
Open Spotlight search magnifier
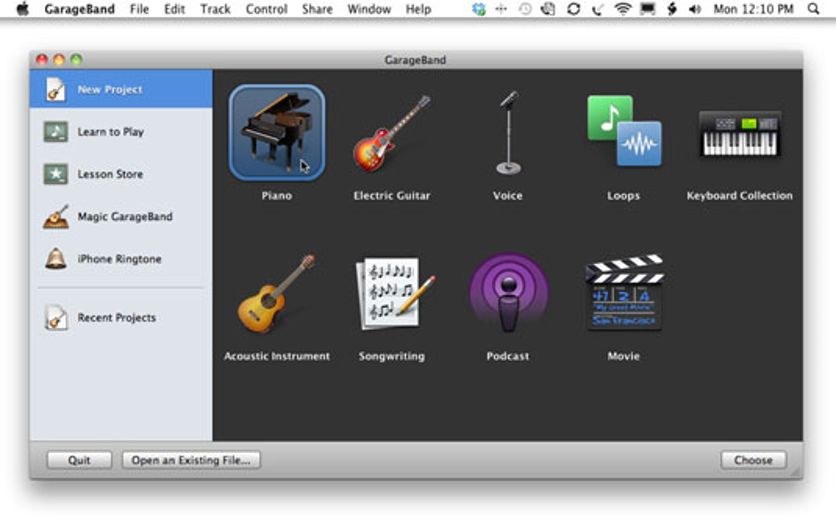click(813, 9)
